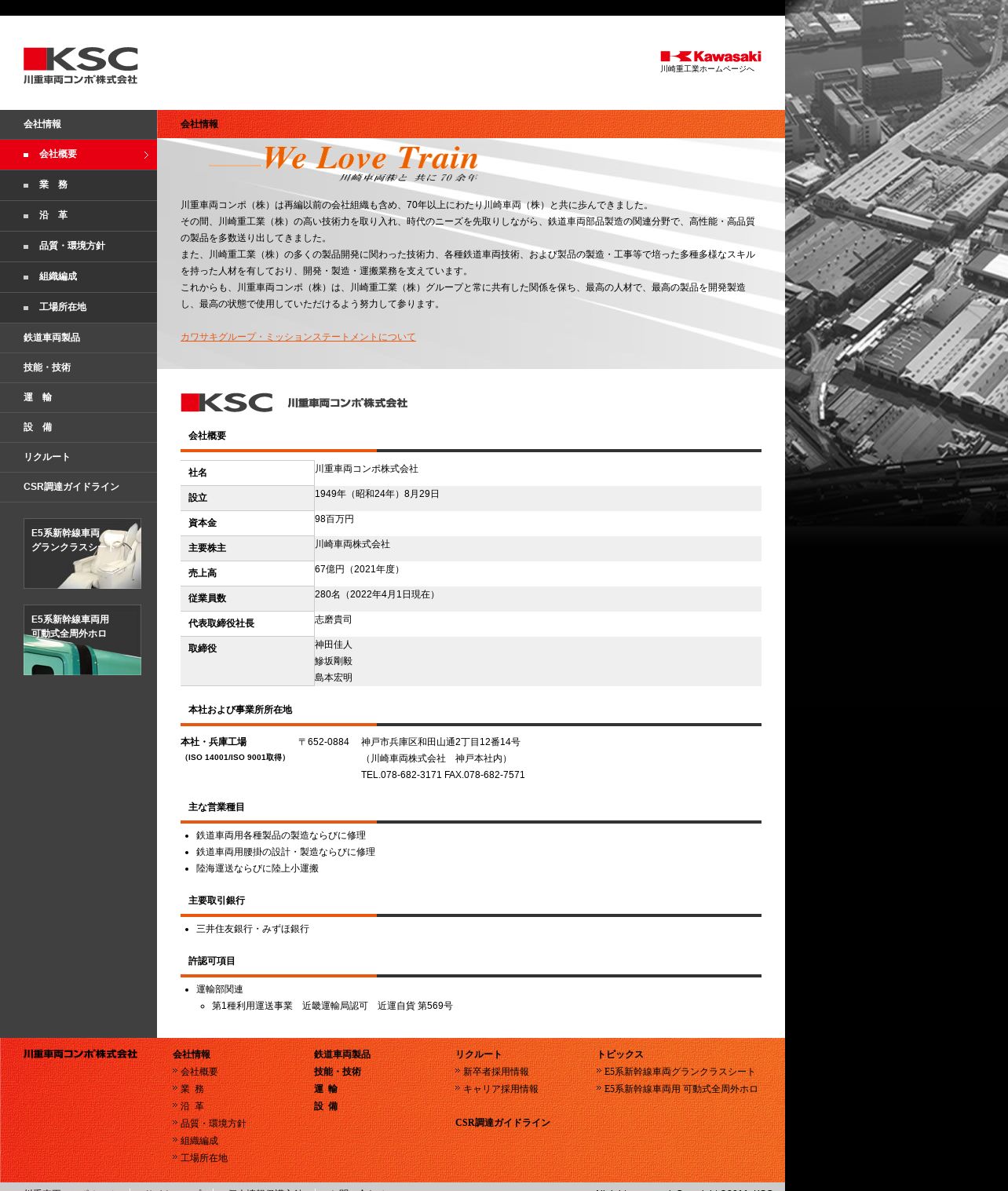Viewport: 1008px width, 1191px height.
Task: Open 鉄道車両製品 link in the footer
Action: (342, 1054)
